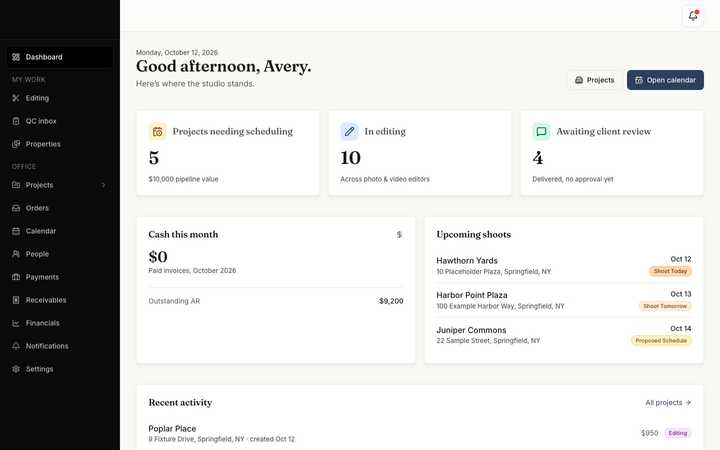Click the Editing badge on Poplar Place
This screenshot has height=450, width=720.
click(678, 433)
